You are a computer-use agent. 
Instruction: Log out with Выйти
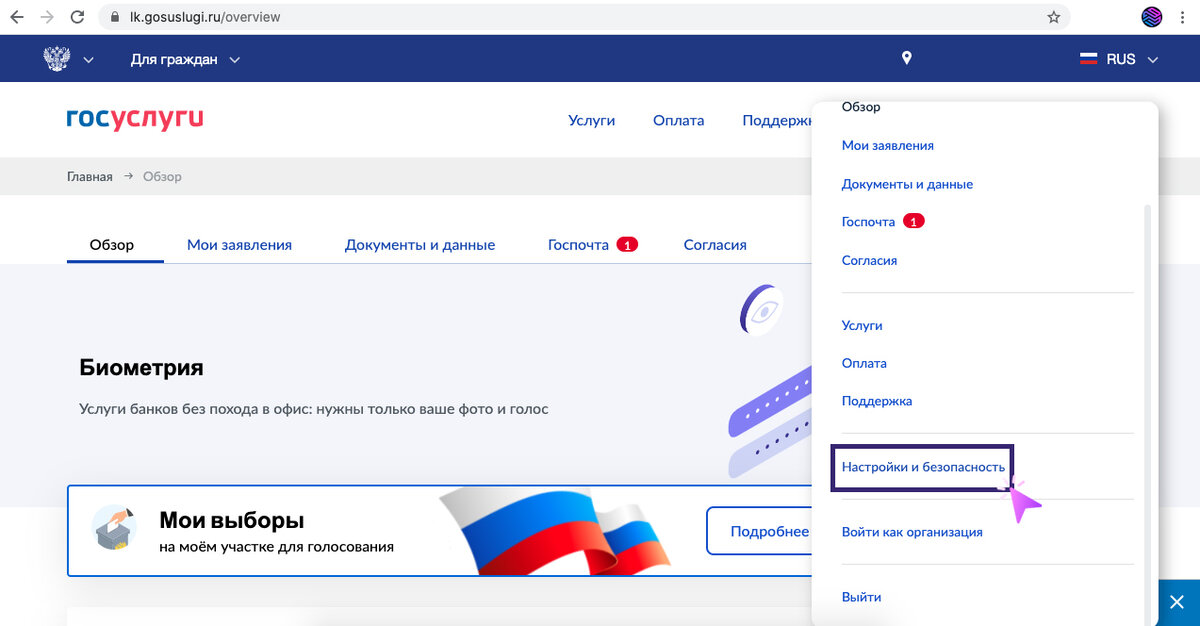click(x=861, y=597)
